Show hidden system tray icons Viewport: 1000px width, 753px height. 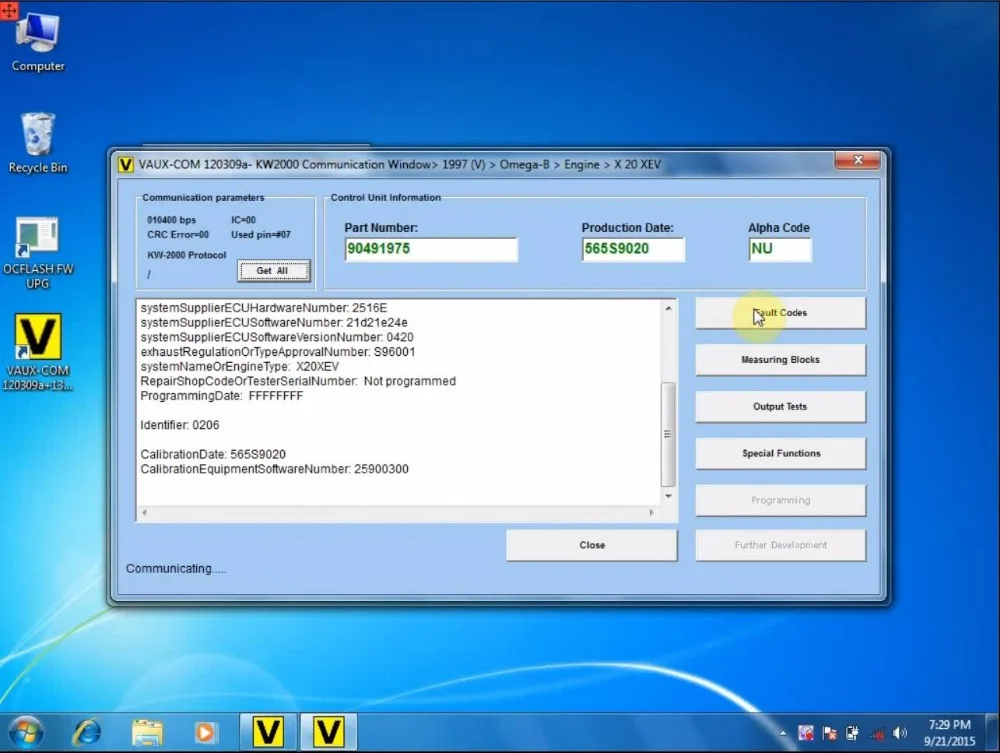coord(783,733)
